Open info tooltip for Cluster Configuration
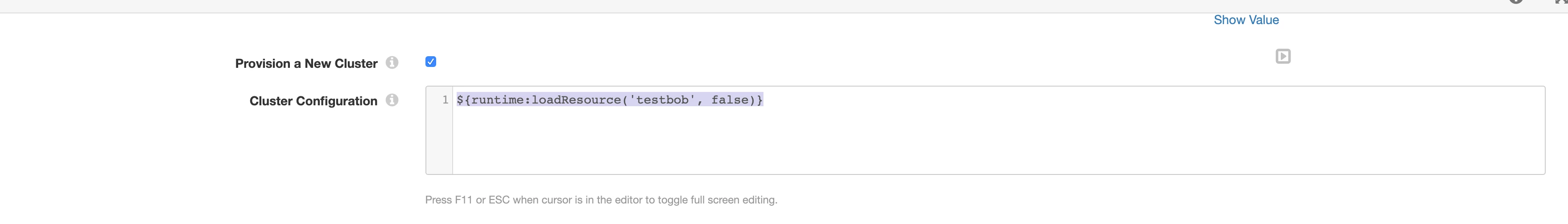Viewport: 1568px width, 224px height. 392,100
